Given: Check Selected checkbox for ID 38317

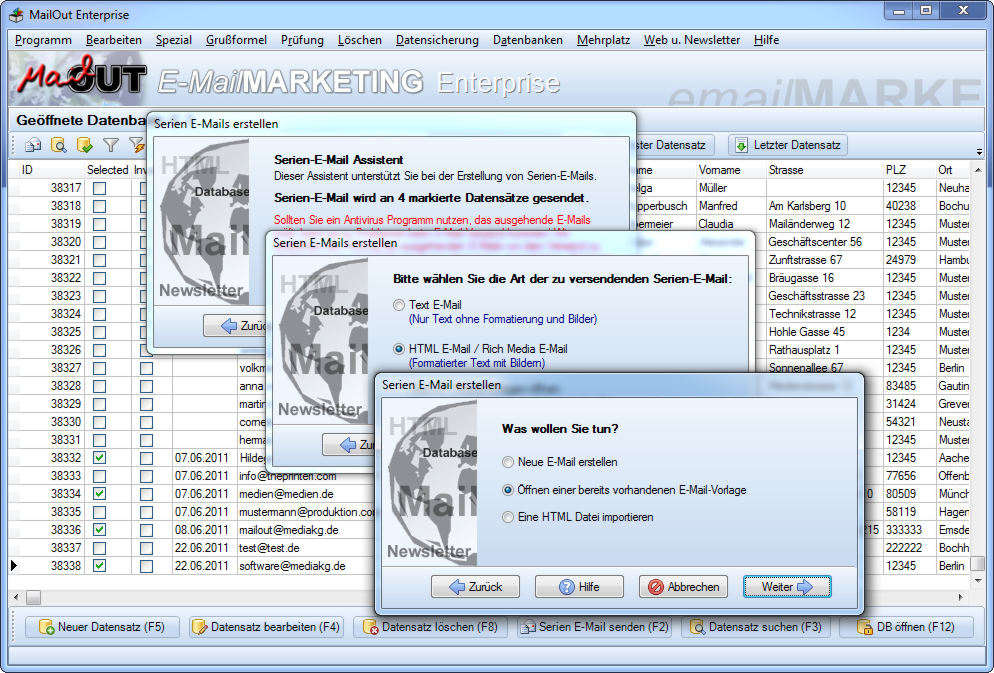Looking at the screenshot, I should point(100,188).
